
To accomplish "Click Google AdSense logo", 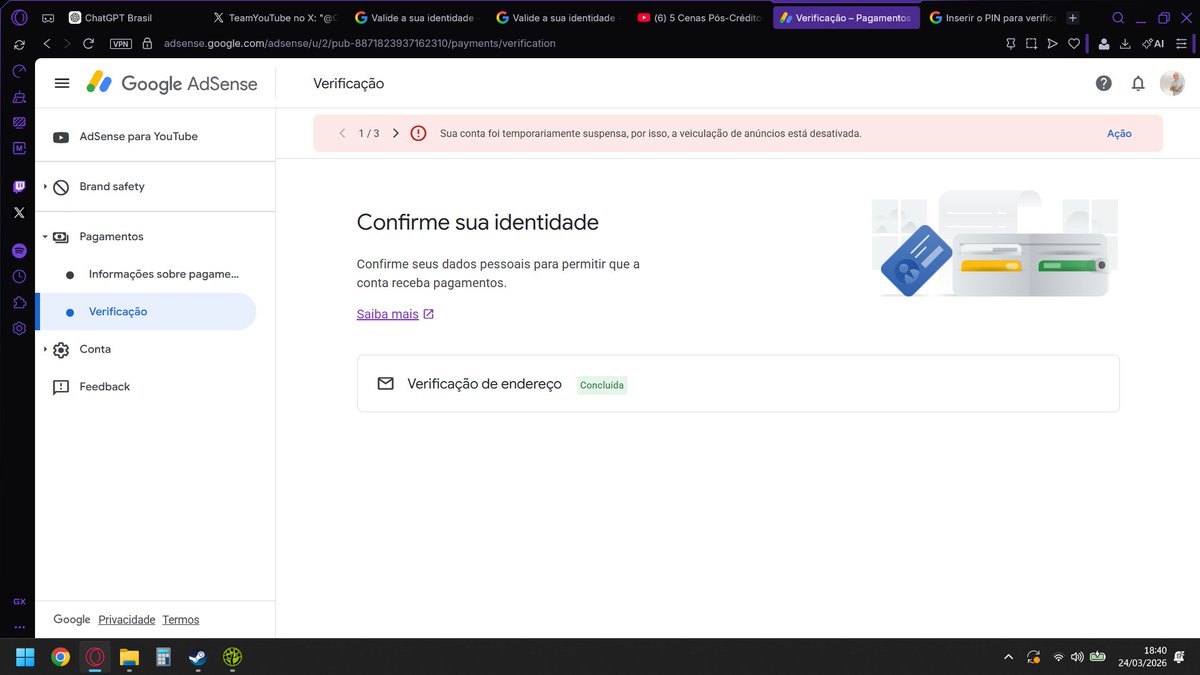I will click(x=171, y=83).
